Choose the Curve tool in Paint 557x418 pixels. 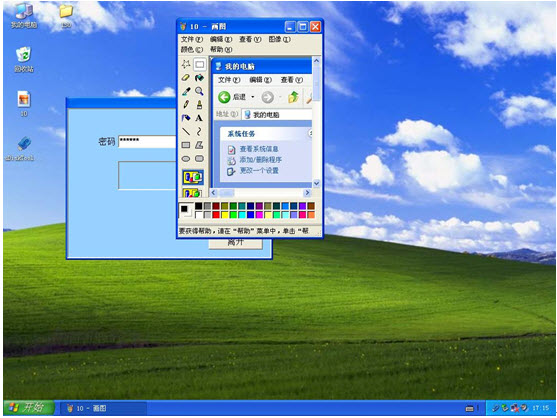point(199,131)
